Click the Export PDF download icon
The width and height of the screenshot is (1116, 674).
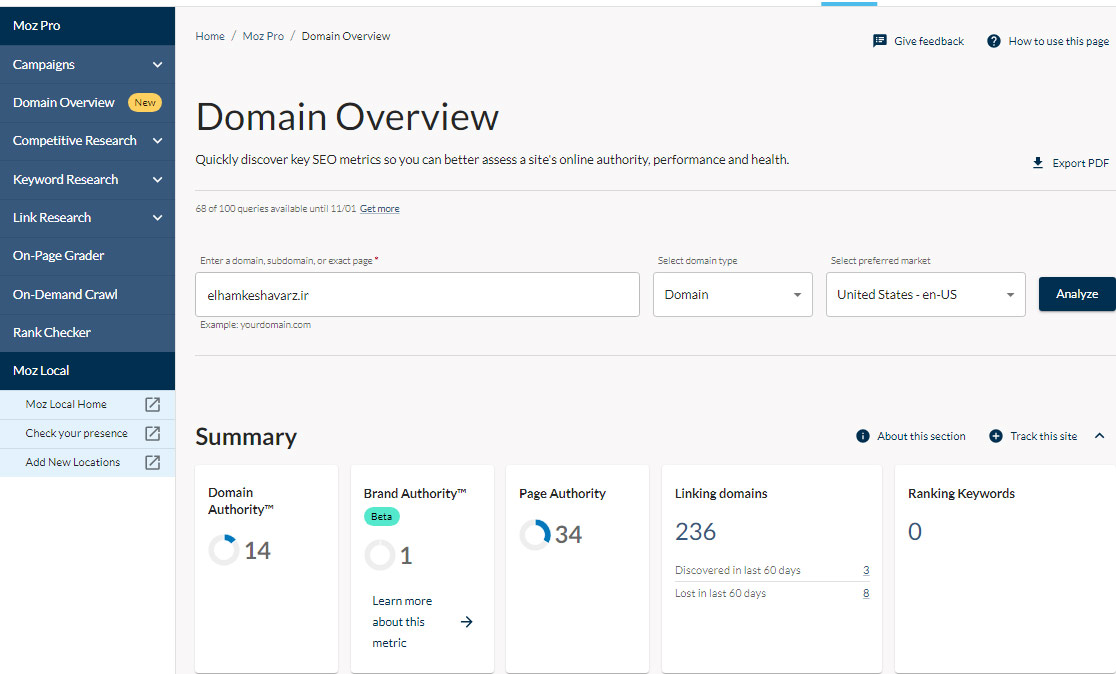pos(1038,163)
